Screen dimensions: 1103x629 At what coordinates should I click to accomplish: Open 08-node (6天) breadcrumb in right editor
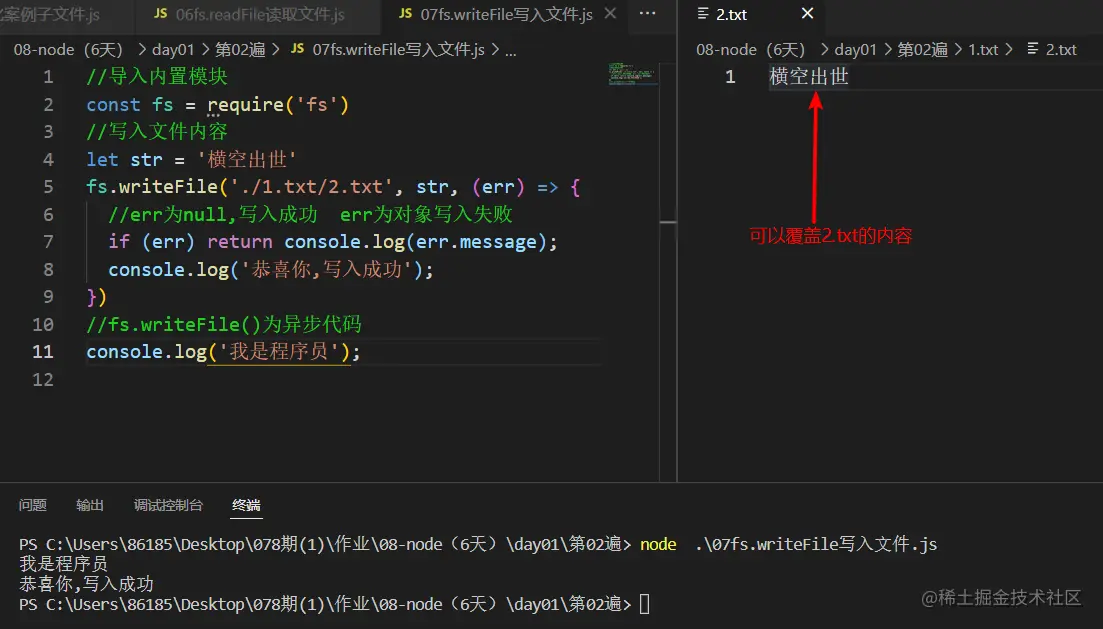(751, 49)
